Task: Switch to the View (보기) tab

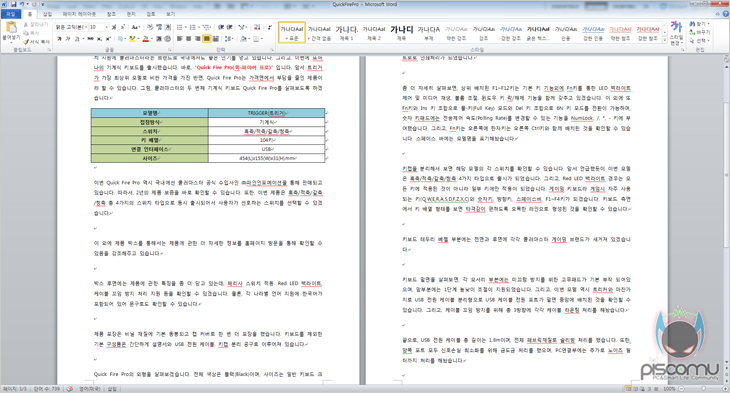Action: click(171, 14)
